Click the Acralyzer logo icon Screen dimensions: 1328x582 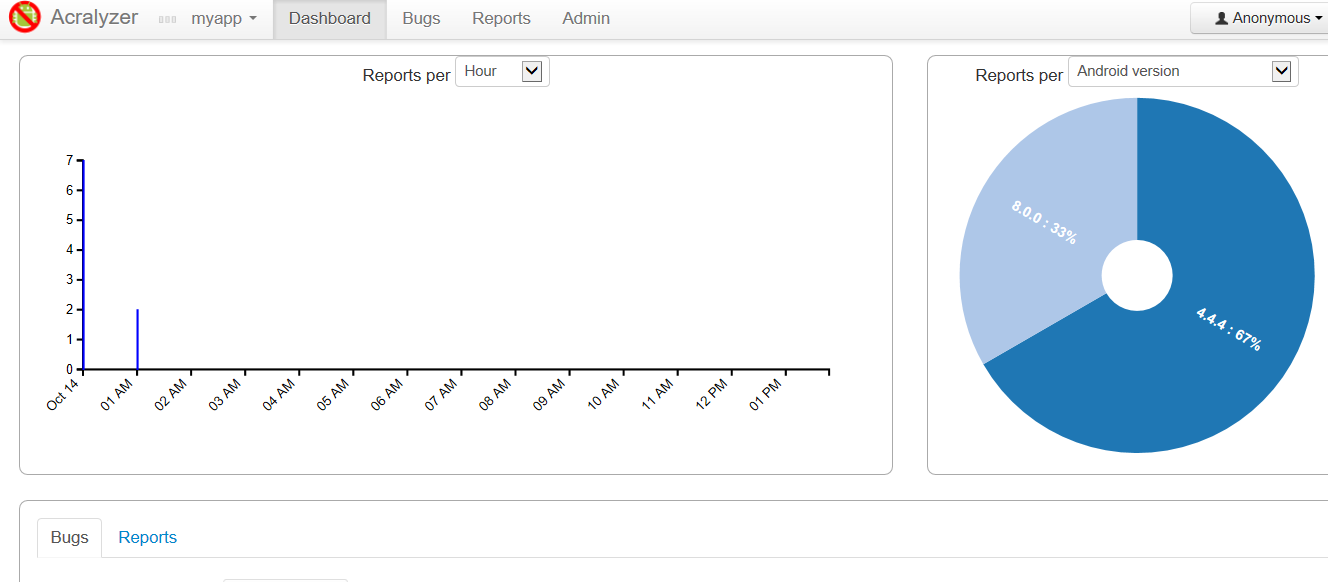[x=24, y=17]
